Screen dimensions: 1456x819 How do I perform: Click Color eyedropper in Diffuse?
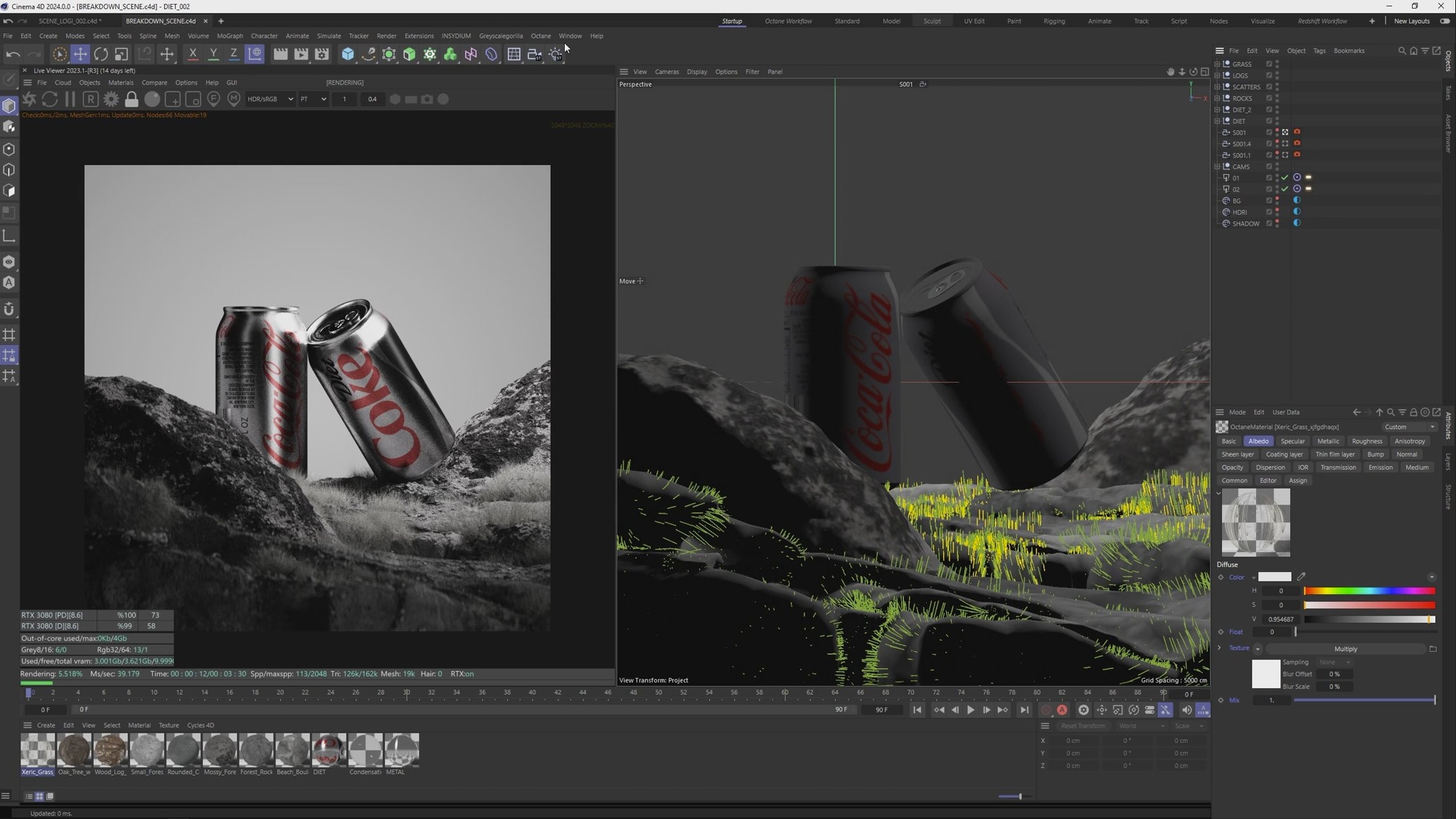click(x=1301, y=576)
